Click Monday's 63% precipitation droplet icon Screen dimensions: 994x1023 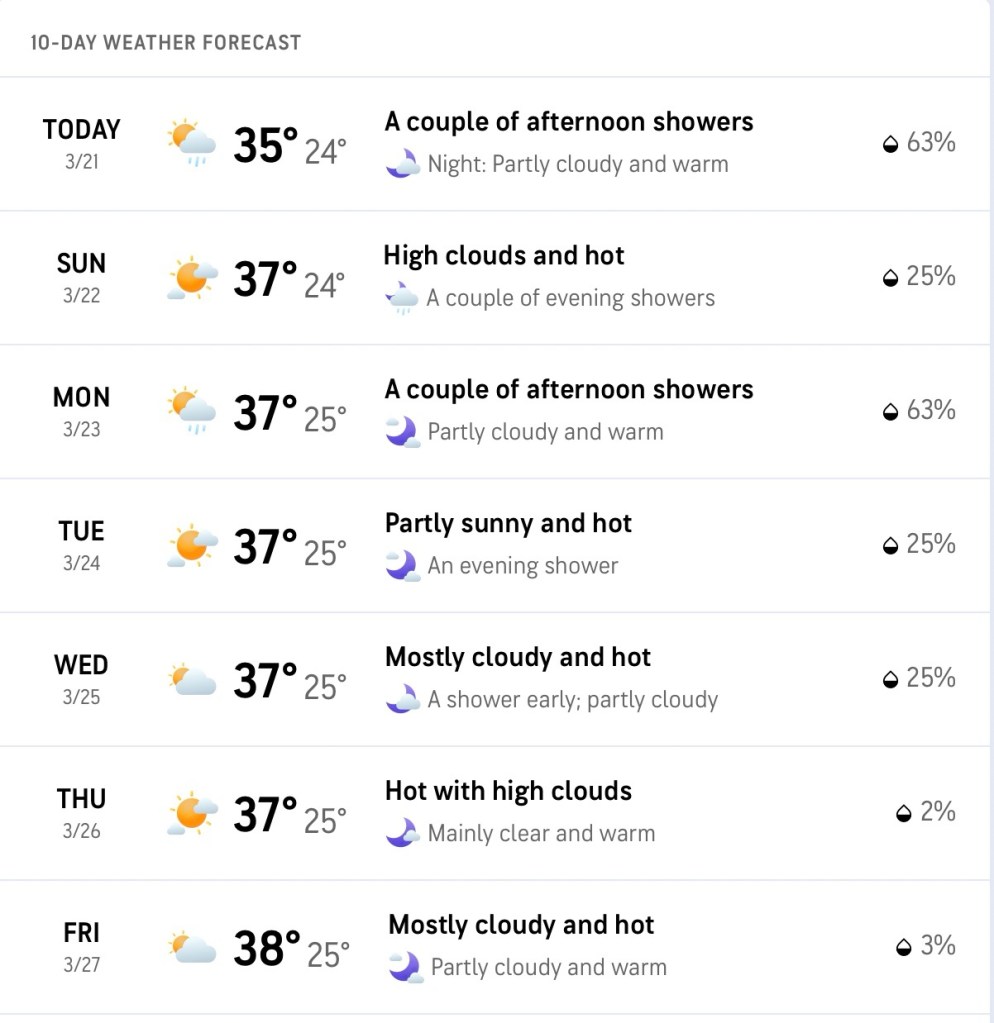tap(890, 412)
